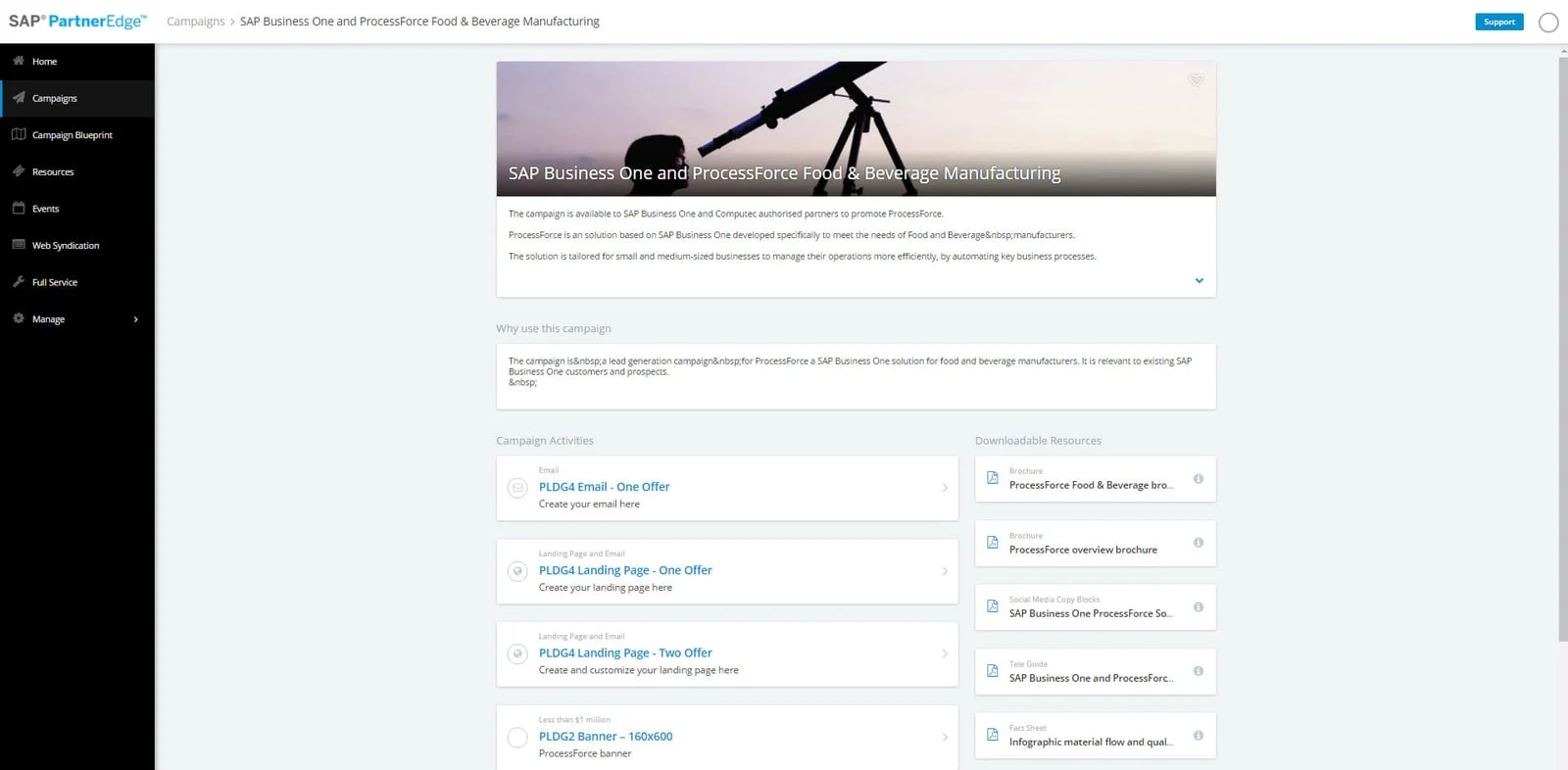Screen dimensions: 1568x770
Task: Open the PLDG2 Banner – 160x600 link
Action: pyautogui.click(x=606, y=737)
